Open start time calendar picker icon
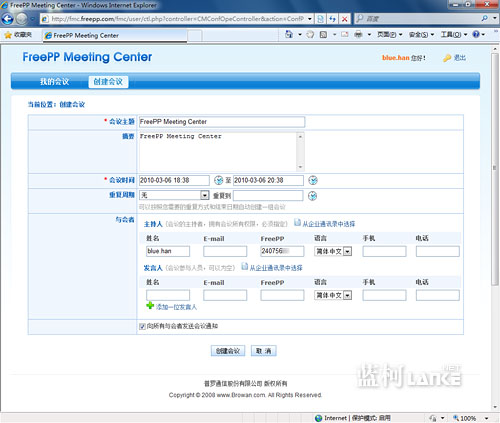 point(218,180)
